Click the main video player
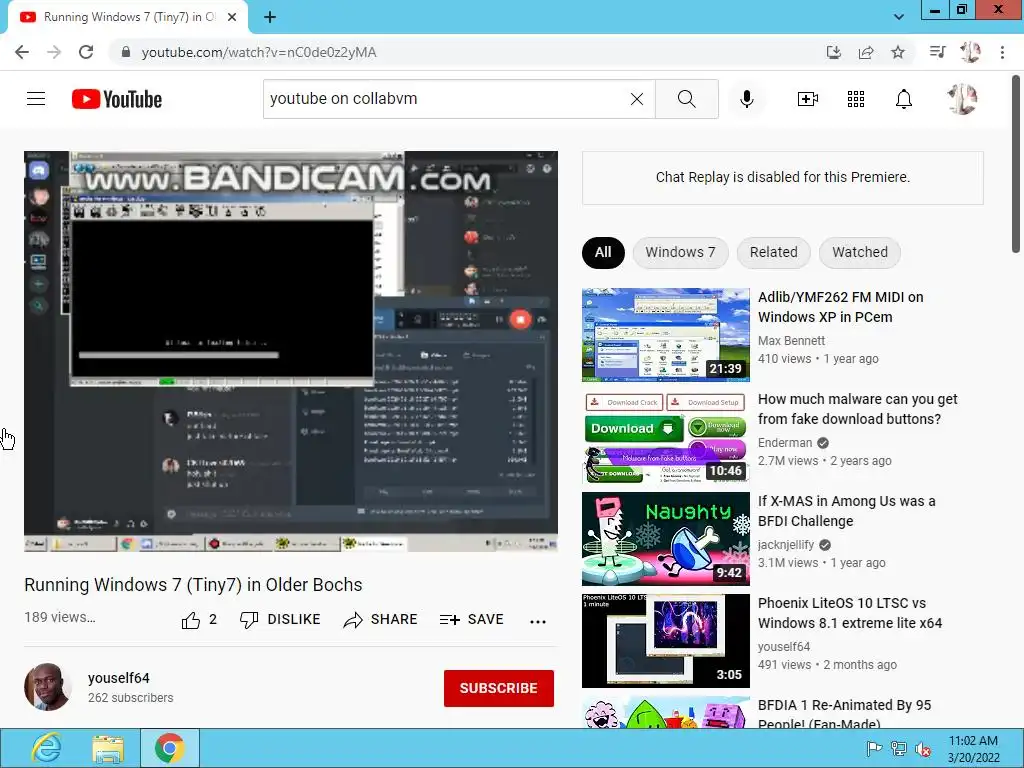Image resolution: width=1024 pixels, height=768 pixels. click(291, 351)
